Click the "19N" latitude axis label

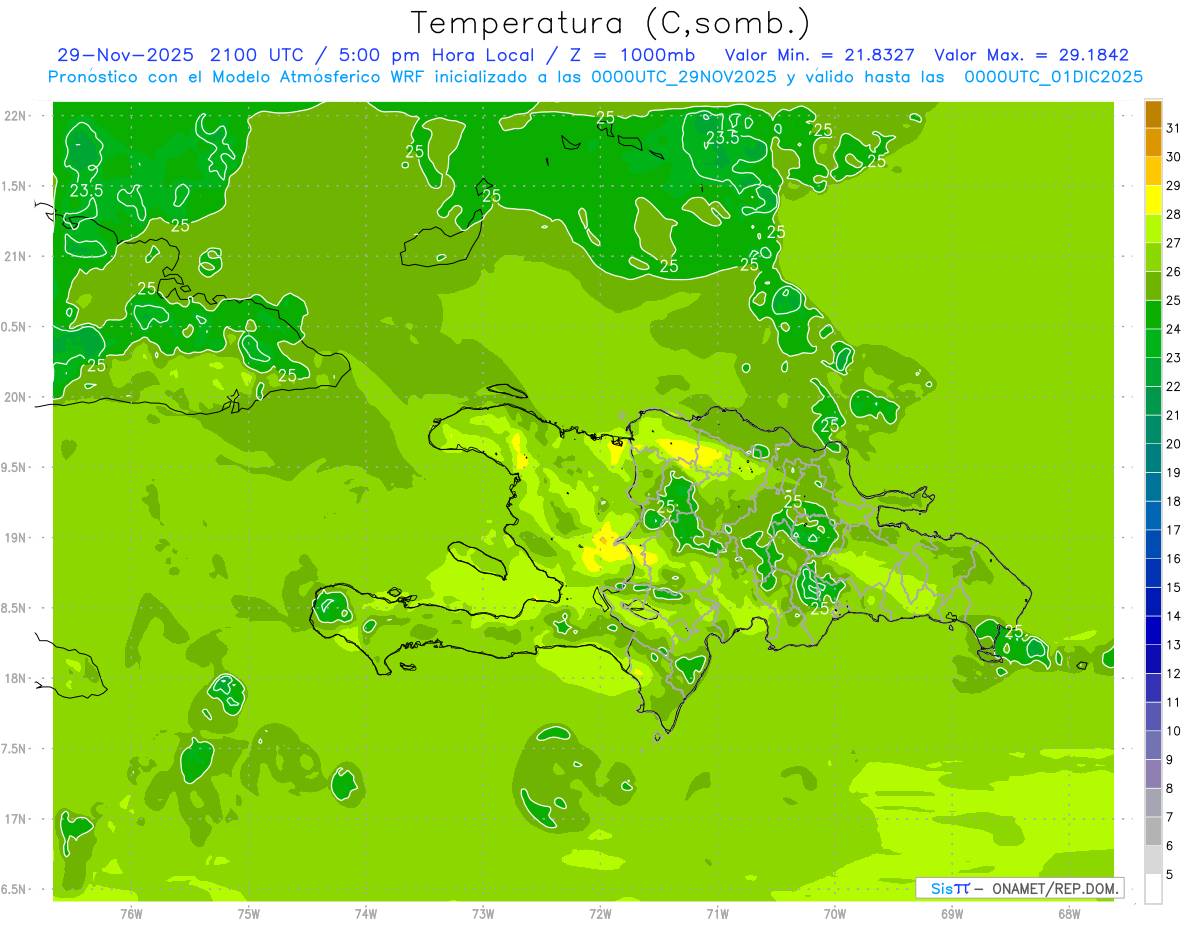[16, 538]
